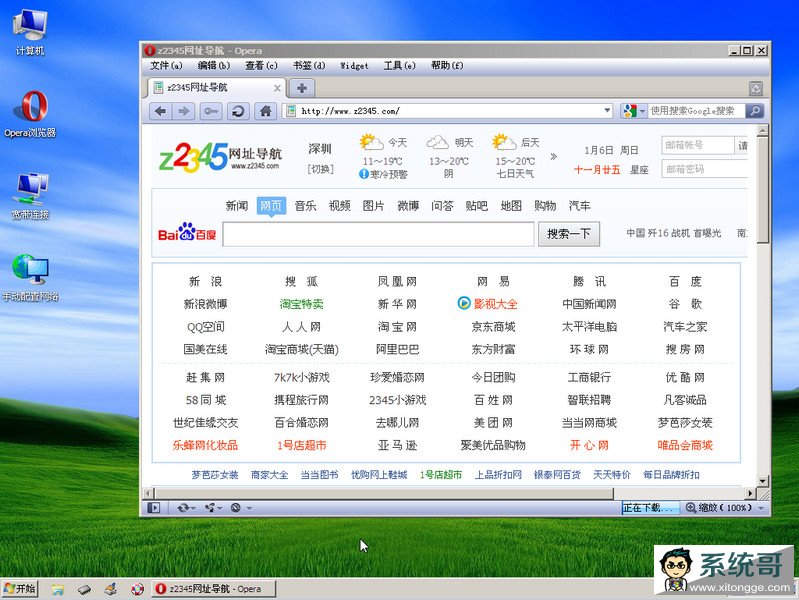Select the 新闻 search tab
The height and width of the screenshot is (600, 799).
(x=237, y=205)
